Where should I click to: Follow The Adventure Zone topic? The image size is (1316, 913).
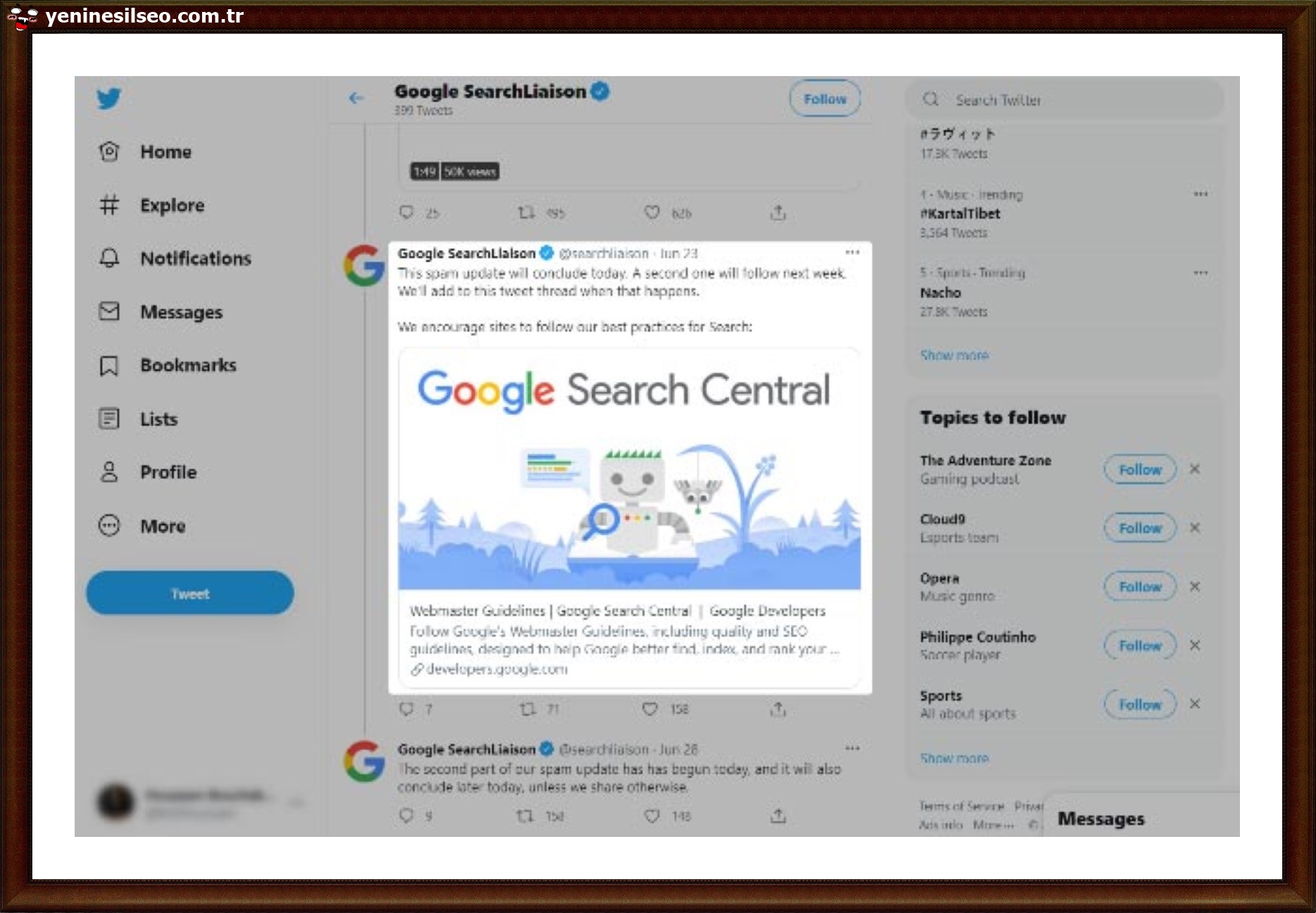(x=1140, y=469)
